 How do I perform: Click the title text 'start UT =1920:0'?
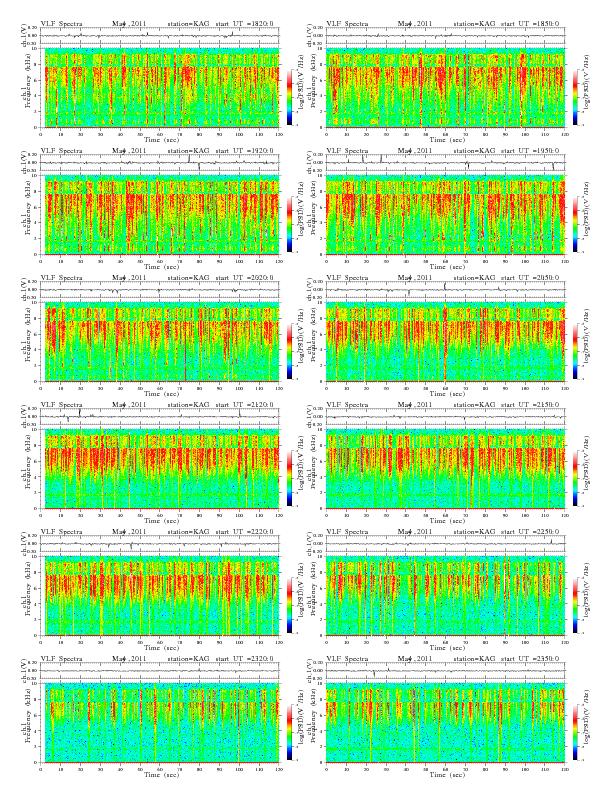coord(244,151)
